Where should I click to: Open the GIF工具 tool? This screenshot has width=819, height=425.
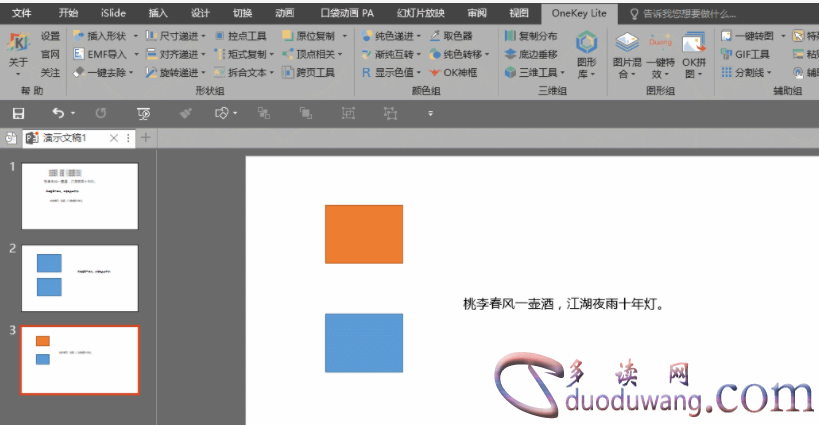[x=751, y=54]
